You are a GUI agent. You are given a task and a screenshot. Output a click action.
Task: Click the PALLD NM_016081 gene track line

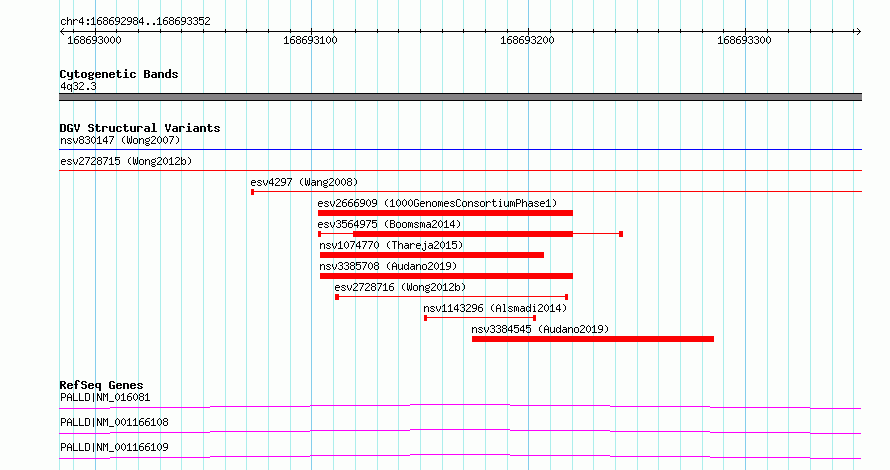[x=460, y=406]
